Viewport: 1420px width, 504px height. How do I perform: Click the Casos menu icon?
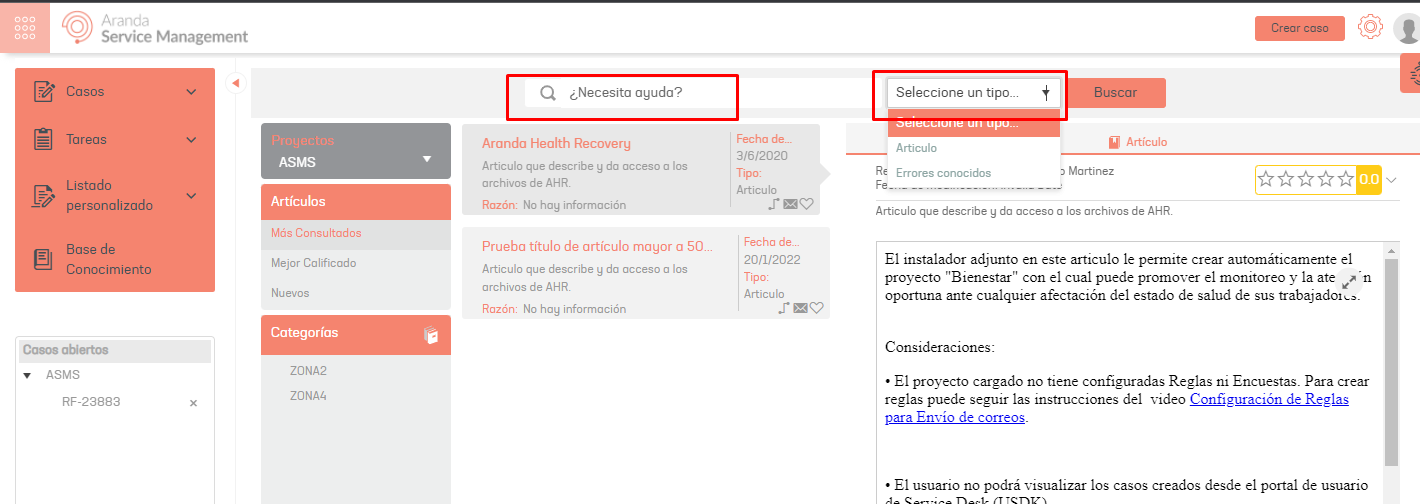coord(43,92)
